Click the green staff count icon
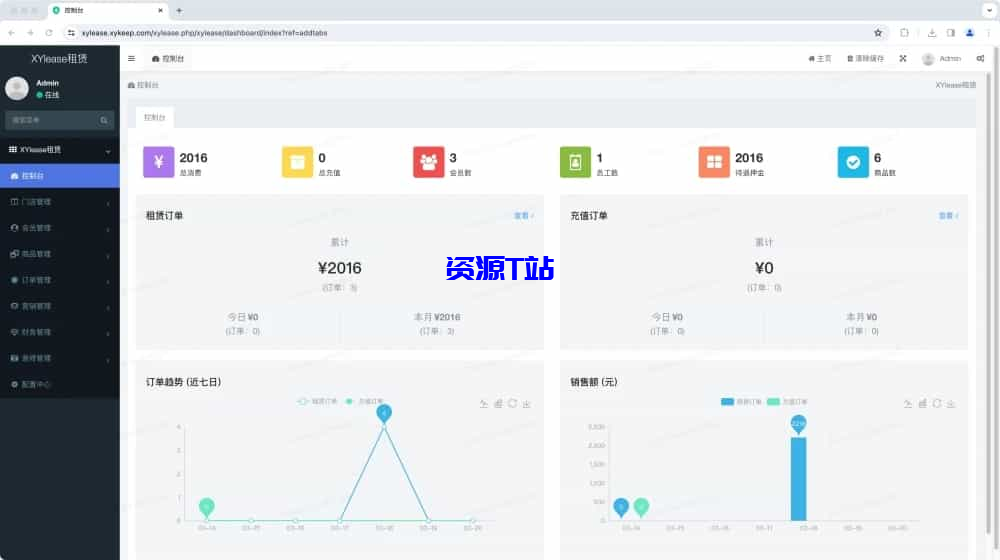The width and height of the screenshot is (1000, 560). tap(575, 162)
